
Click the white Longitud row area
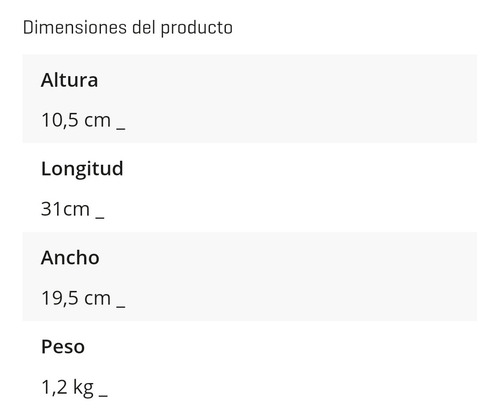(x=250, y=188)
